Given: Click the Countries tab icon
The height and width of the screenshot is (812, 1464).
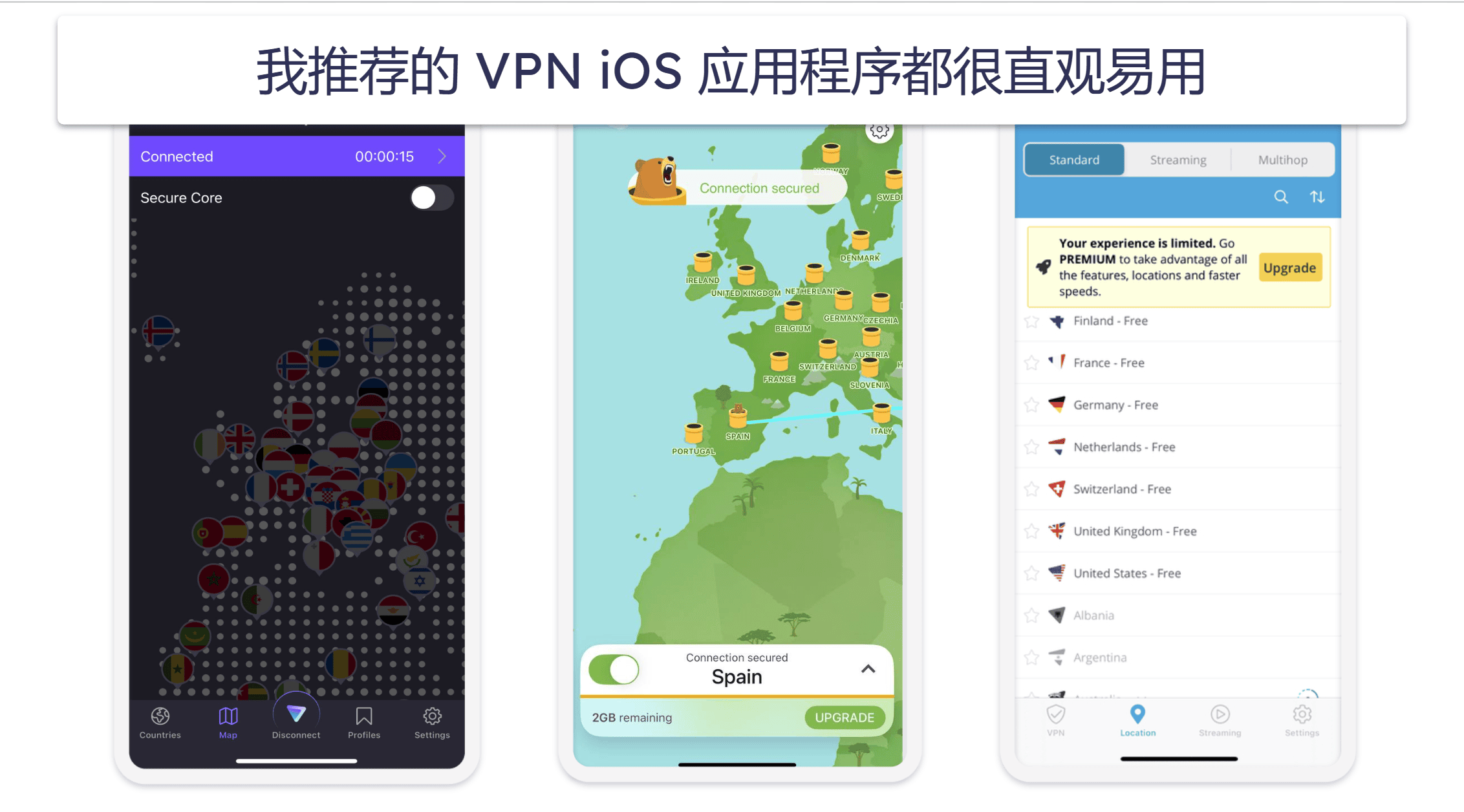Looking at the screenshot, I should (x=161, y=720).
